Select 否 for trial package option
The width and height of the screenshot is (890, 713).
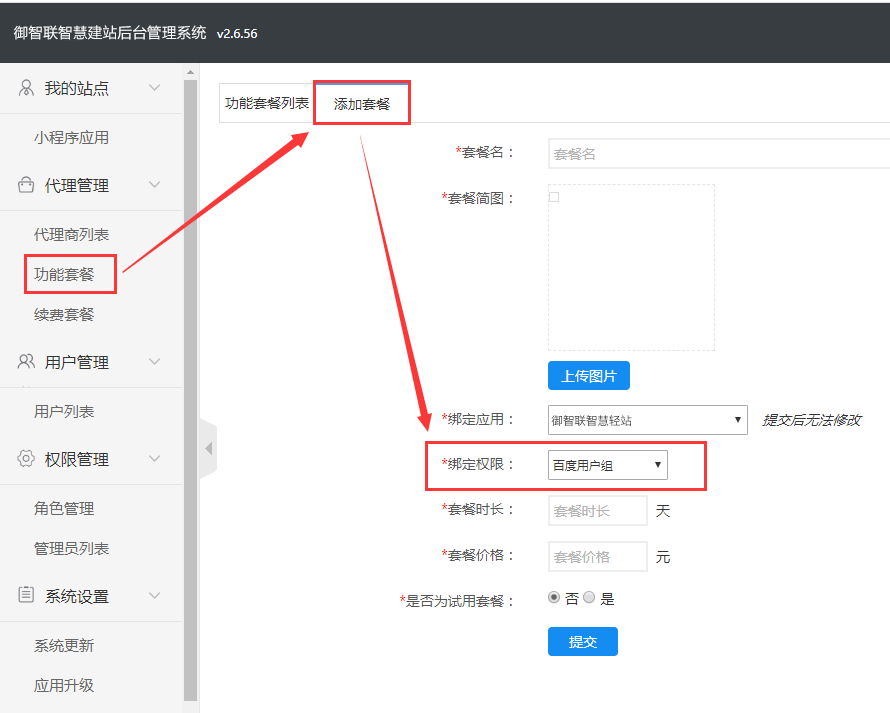(x=554, y=598)
